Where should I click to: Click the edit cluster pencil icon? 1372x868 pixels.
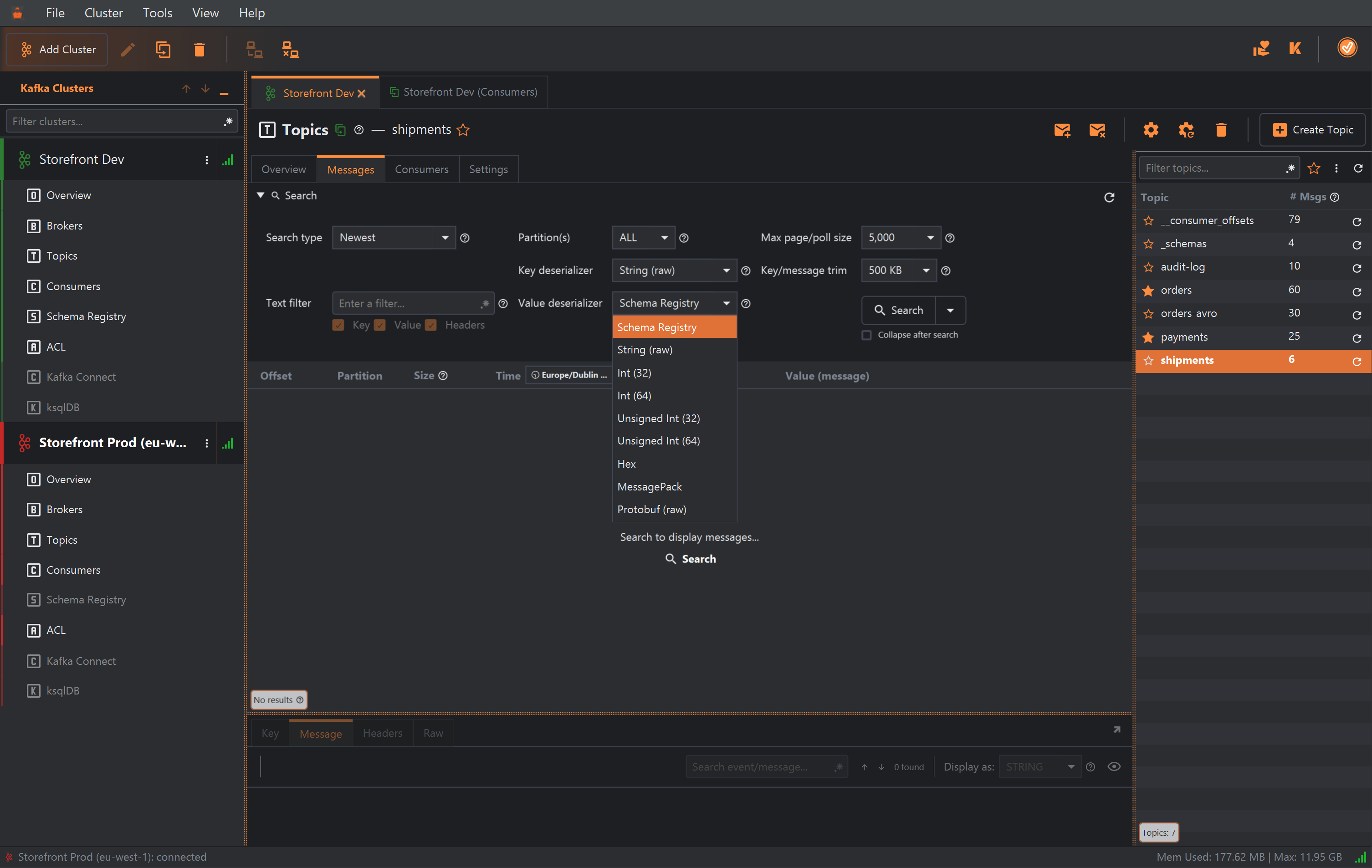[x=128, y=50]
